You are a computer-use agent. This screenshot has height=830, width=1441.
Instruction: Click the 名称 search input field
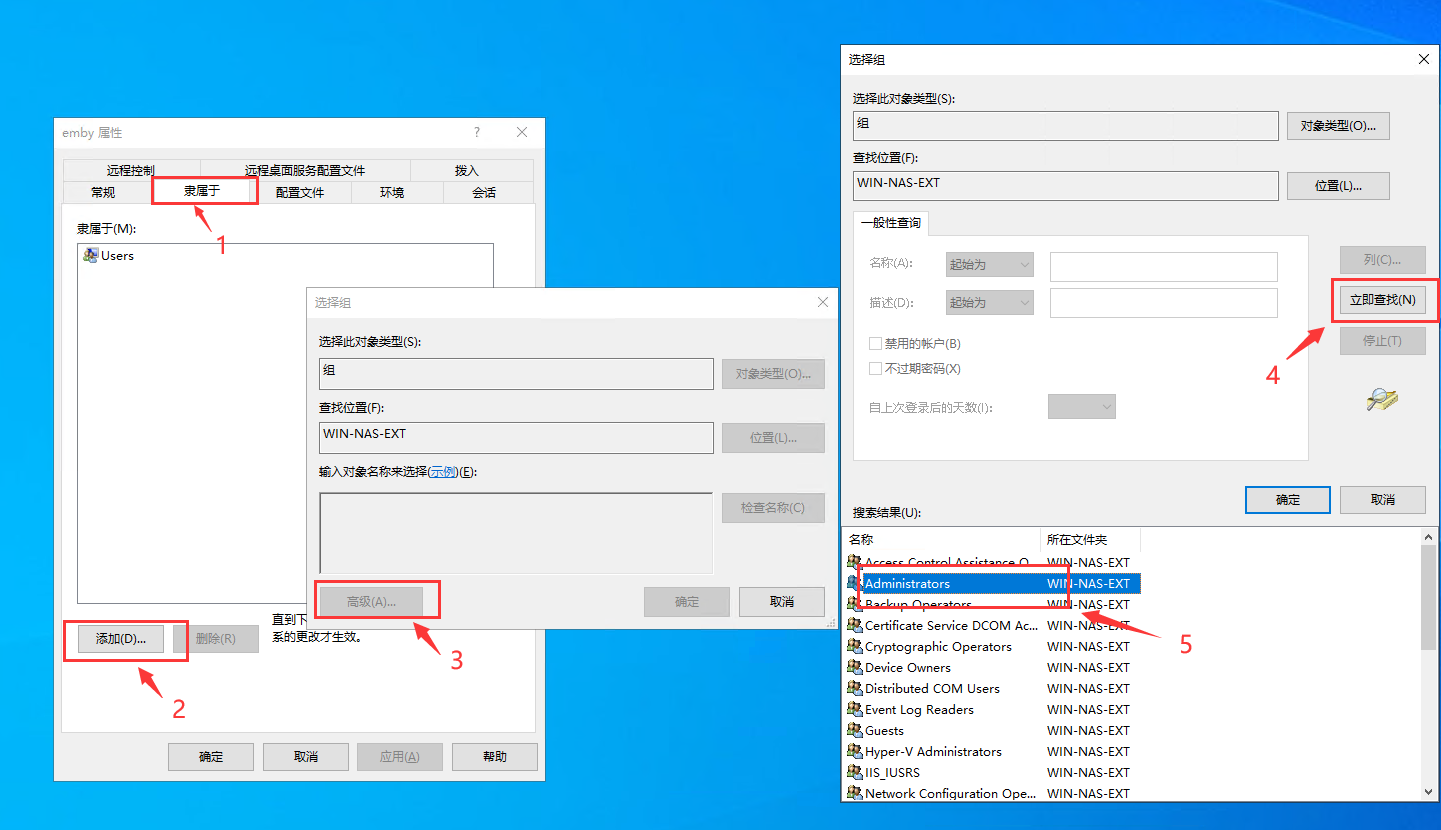click(1163, 266)
